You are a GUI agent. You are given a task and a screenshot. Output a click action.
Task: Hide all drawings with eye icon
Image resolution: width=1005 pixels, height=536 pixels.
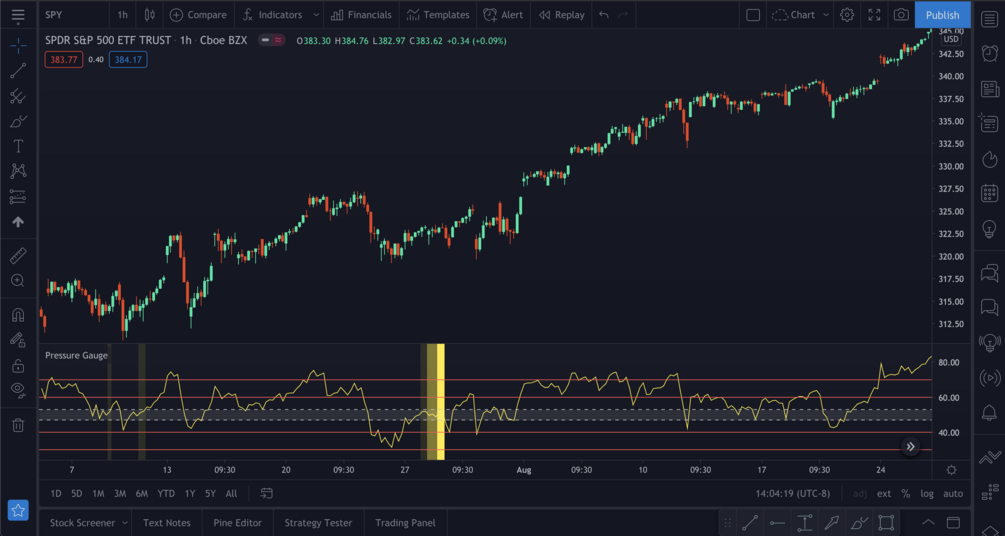click(18, 390)
